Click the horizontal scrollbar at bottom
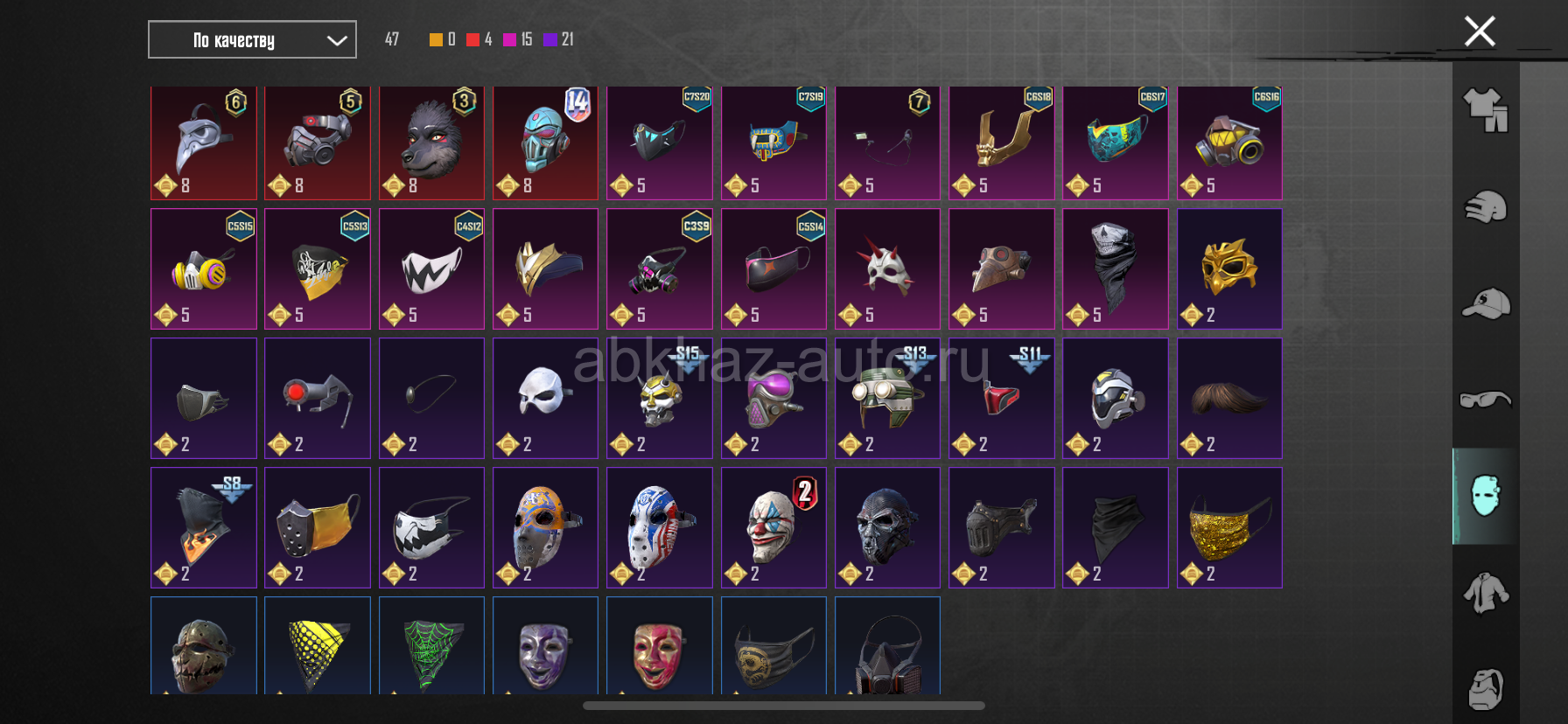Image resolution: width=1568 pixels, height=724 pixels. coord(784,706)
